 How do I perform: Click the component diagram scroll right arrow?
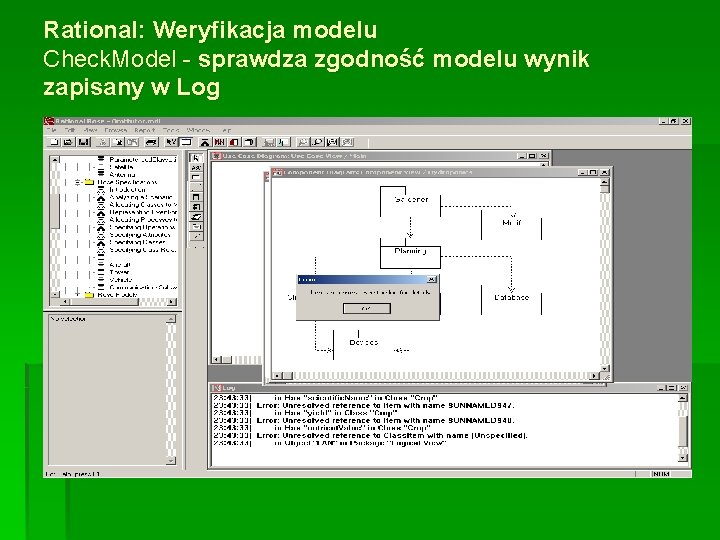coord(595,376)
